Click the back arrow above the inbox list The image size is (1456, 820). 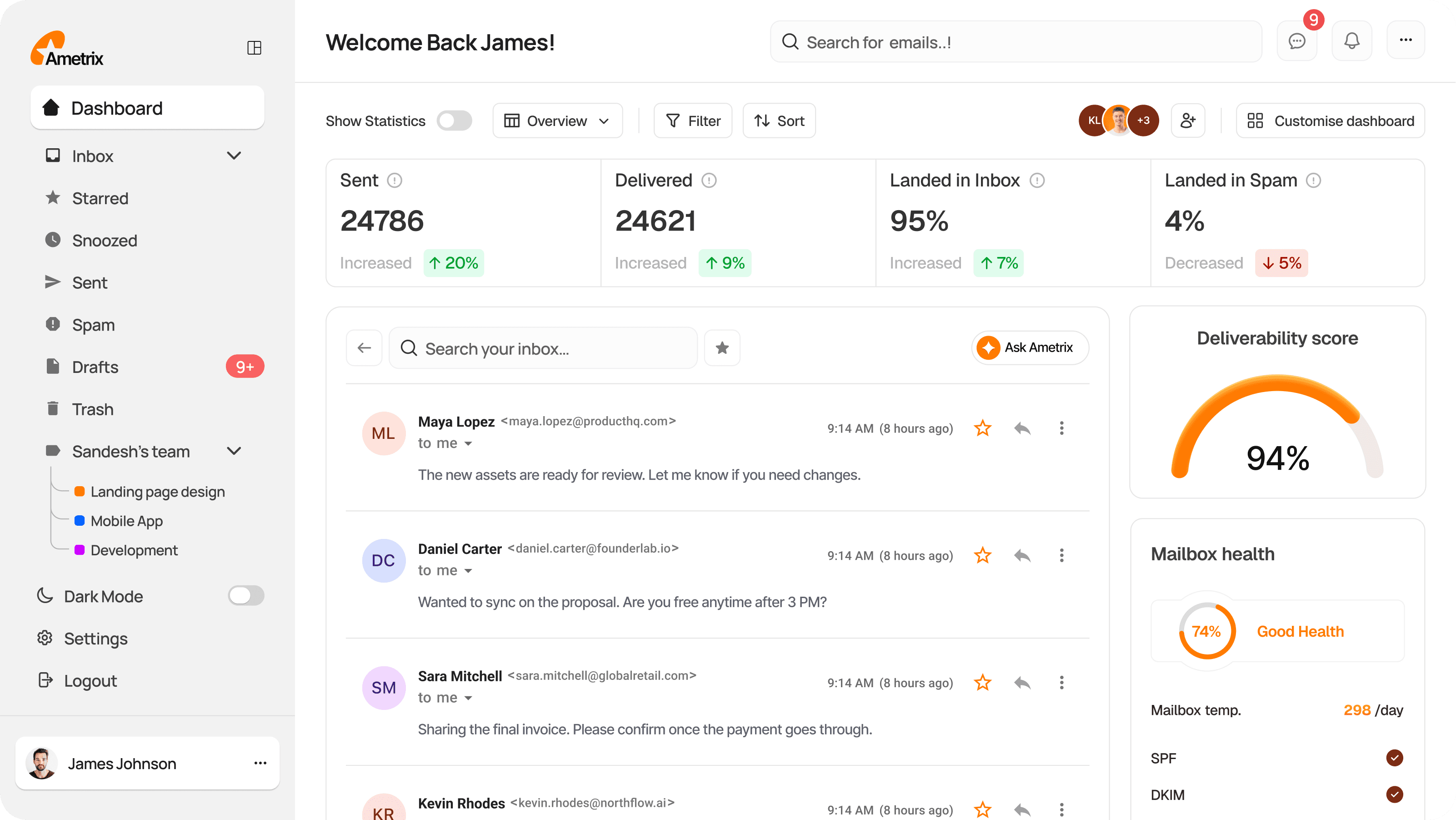[x=364, y=347]
